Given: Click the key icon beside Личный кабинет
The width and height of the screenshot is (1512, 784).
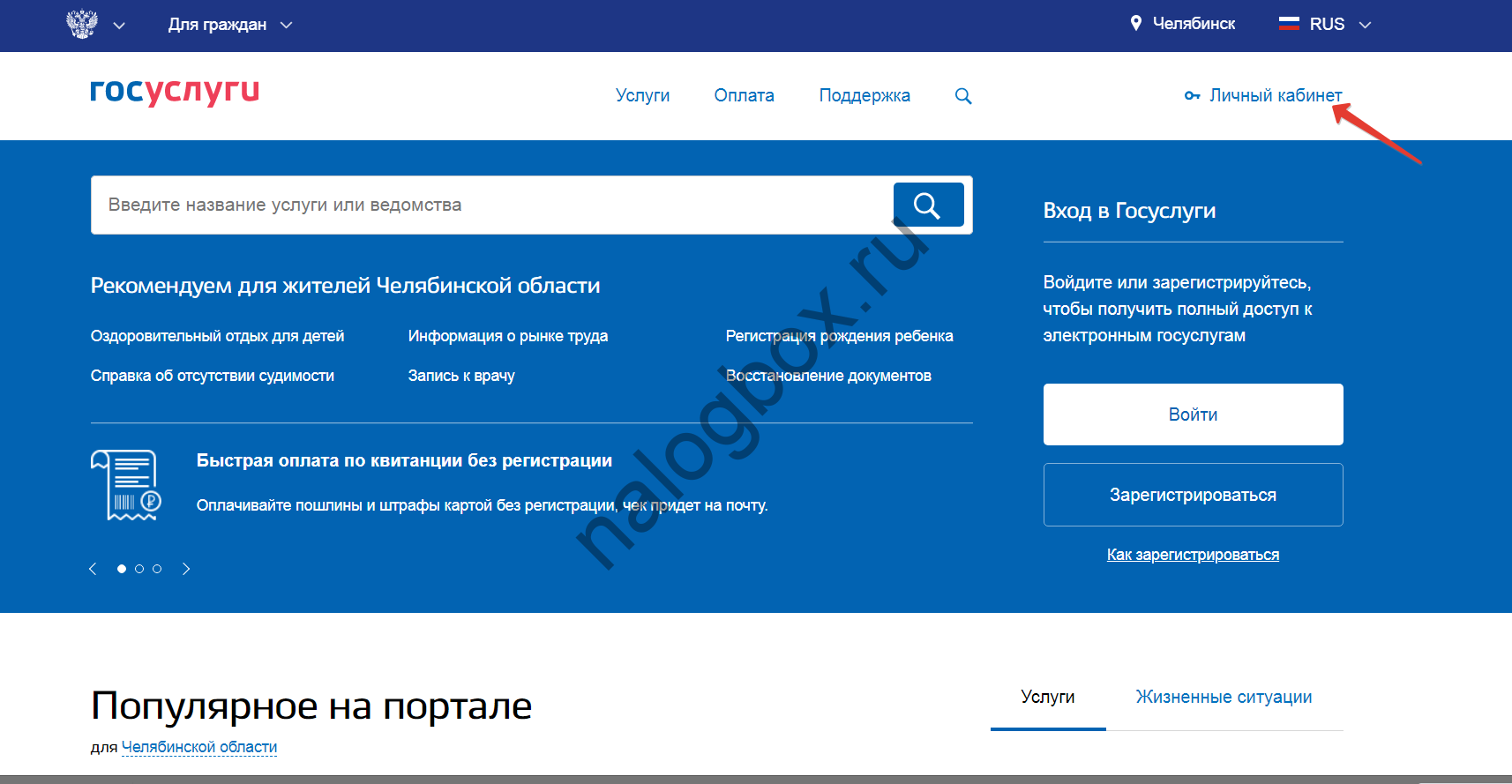Looking at the screenshot, I should click(x=1192, y=96).
